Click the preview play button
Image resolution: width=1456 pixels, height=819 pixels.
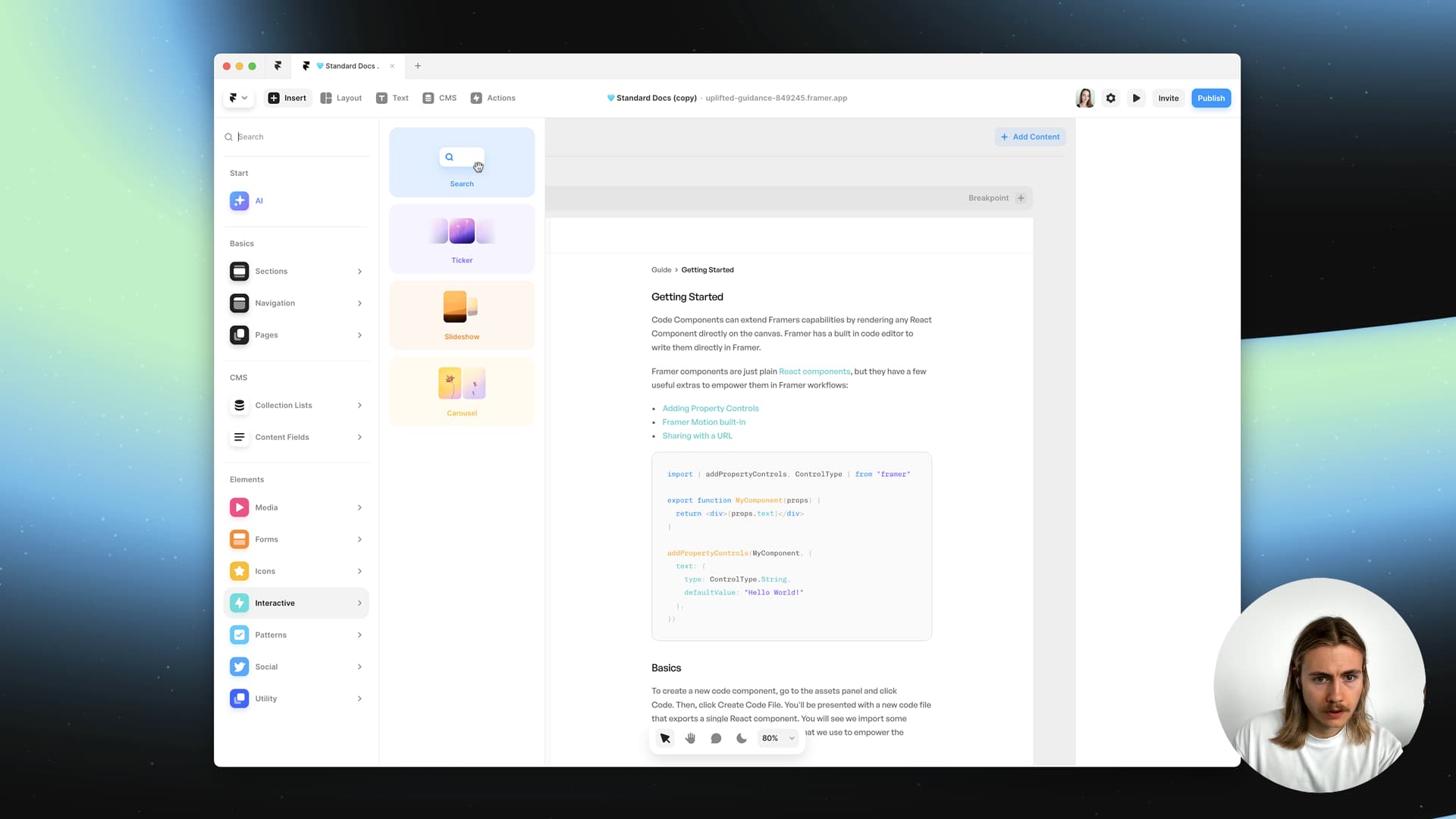[x=1136, y=98]
